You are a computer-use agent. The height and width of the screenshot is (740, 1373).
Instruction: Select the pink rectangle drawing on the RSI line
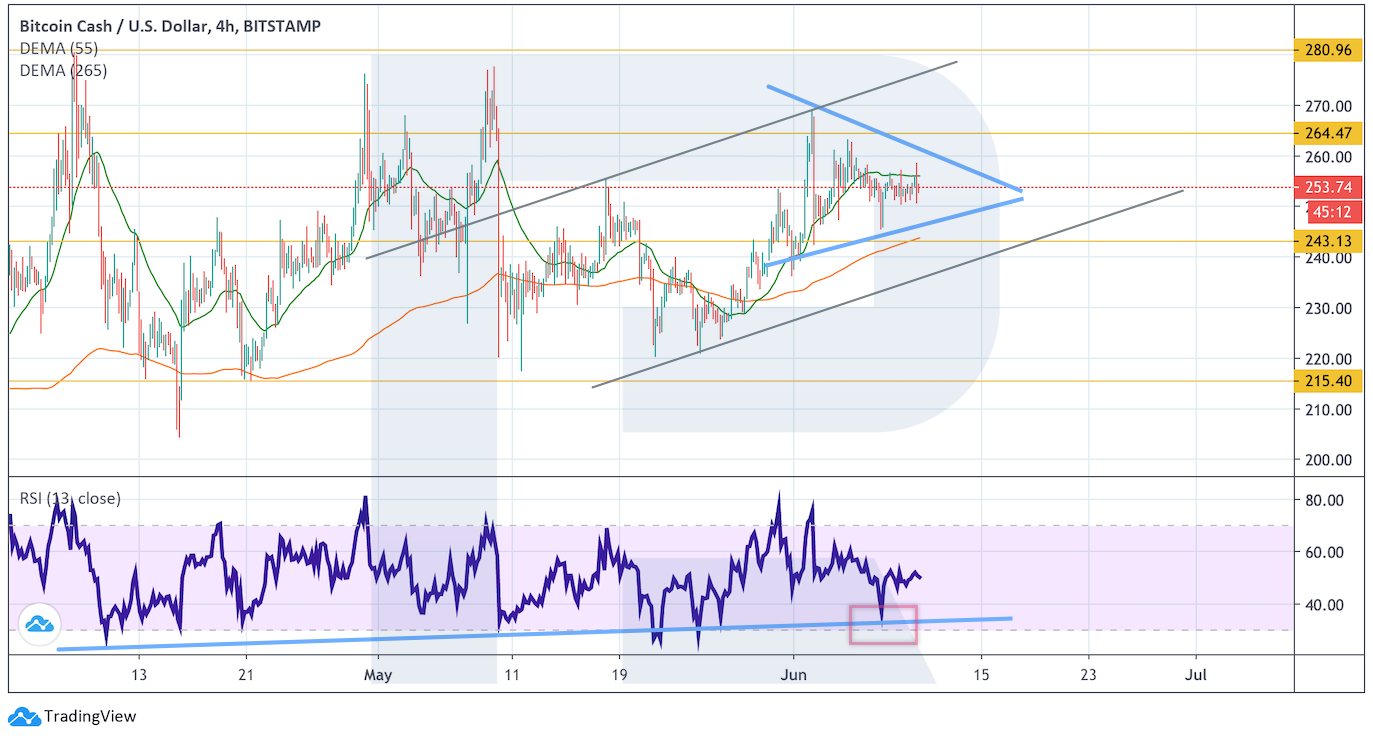tap(883, 624)
